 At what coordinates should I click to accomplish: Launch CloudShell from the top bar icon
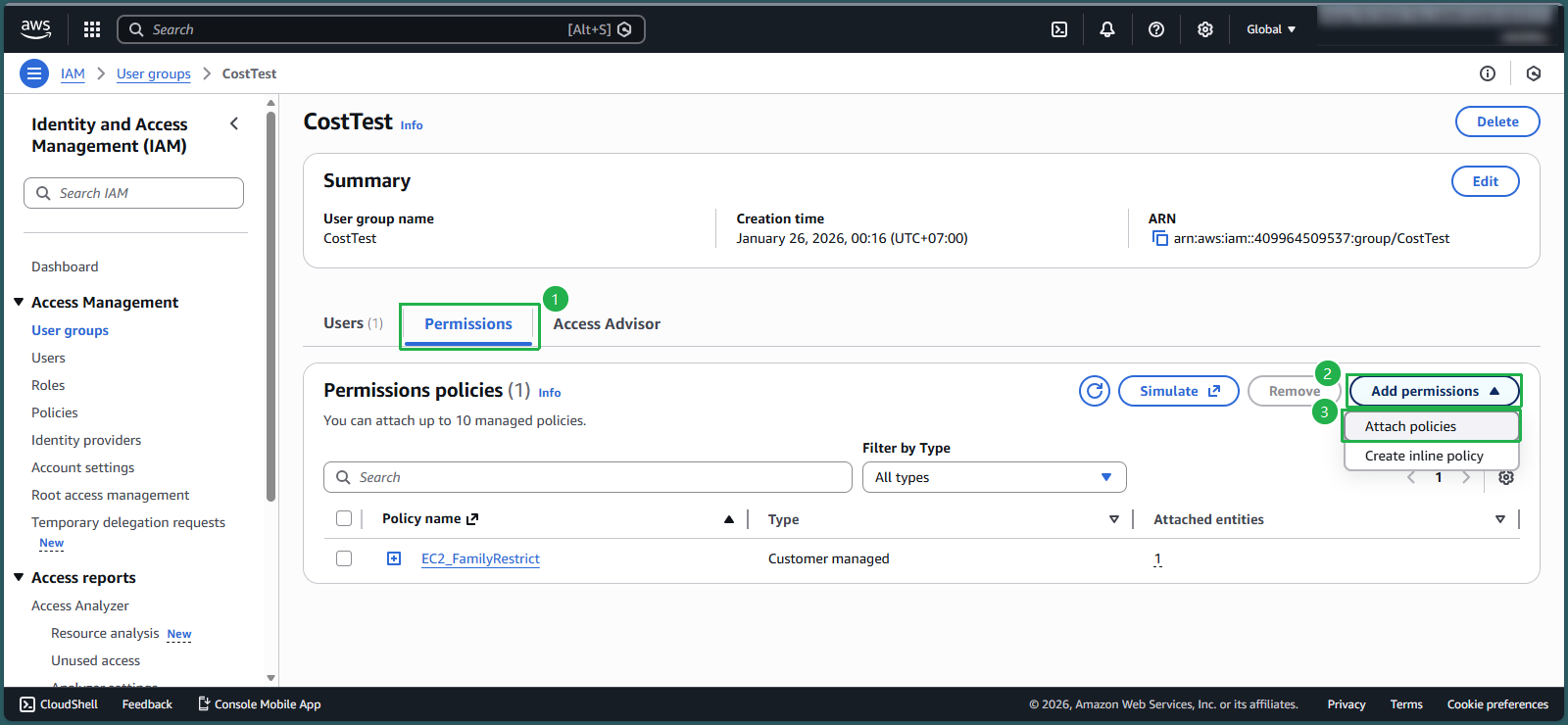point(1059,29)
